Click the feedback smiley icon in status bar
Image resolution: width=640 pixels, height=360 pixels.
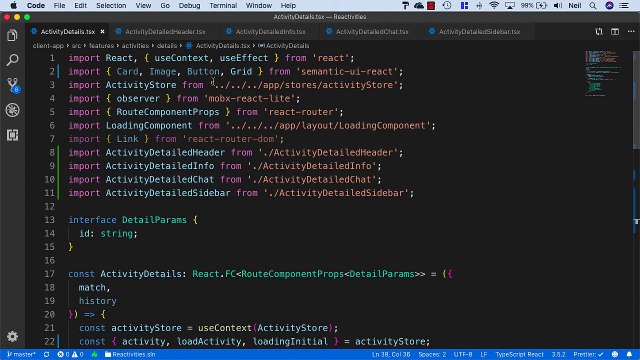click(x=615, y=354)
